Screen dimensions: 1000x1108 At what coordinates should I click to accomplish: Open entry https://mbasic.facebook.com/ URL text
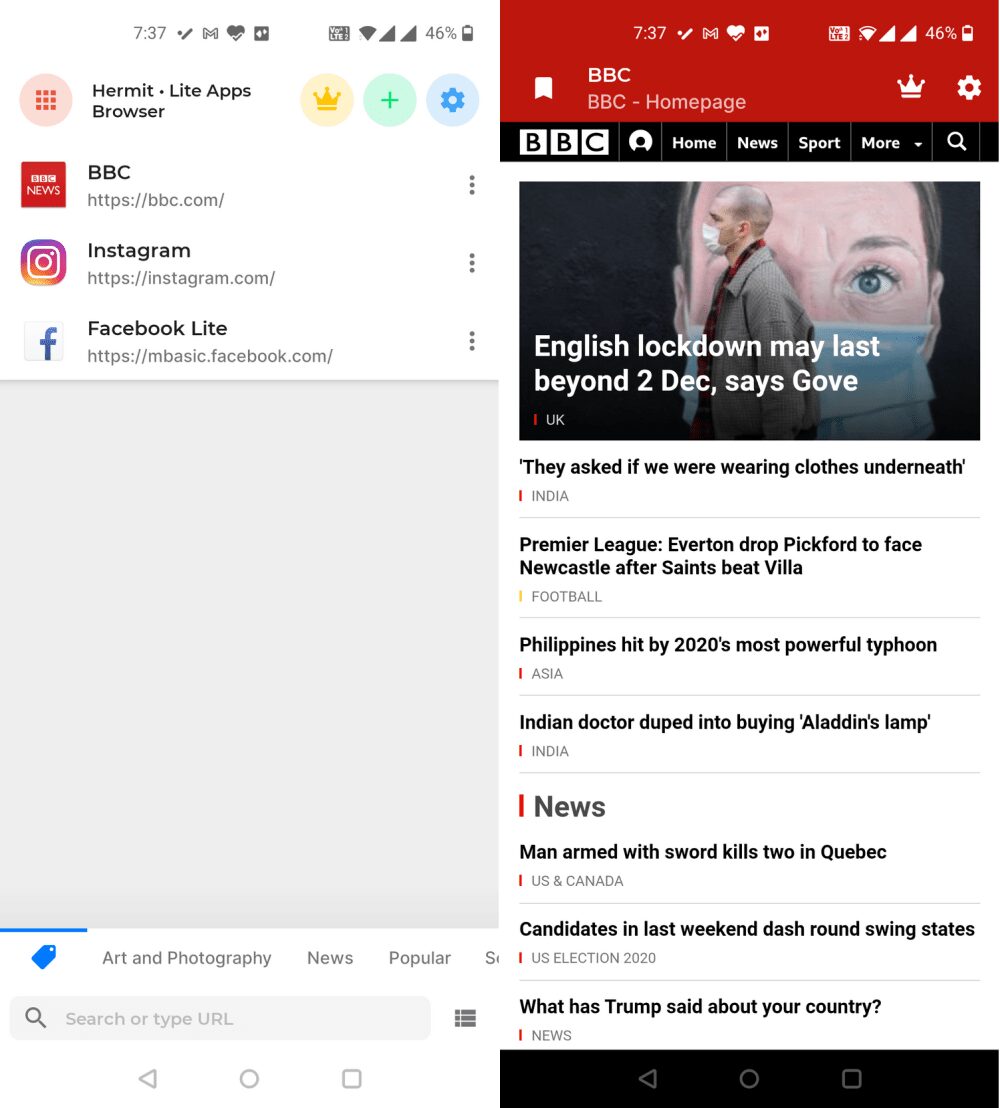point(210,356)
